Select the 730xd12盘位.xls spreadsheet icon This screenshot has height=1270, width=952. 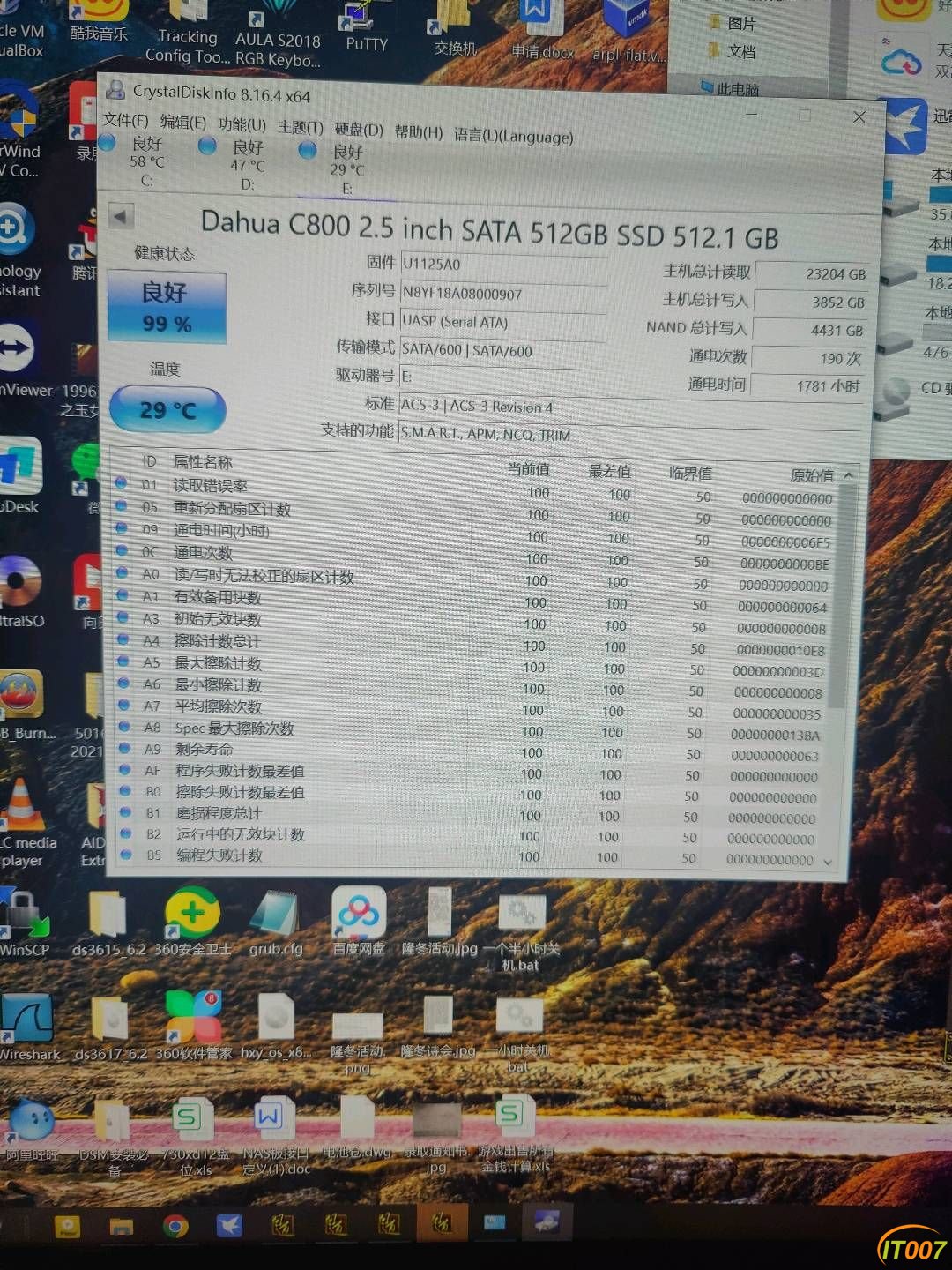pos(195,1137)
